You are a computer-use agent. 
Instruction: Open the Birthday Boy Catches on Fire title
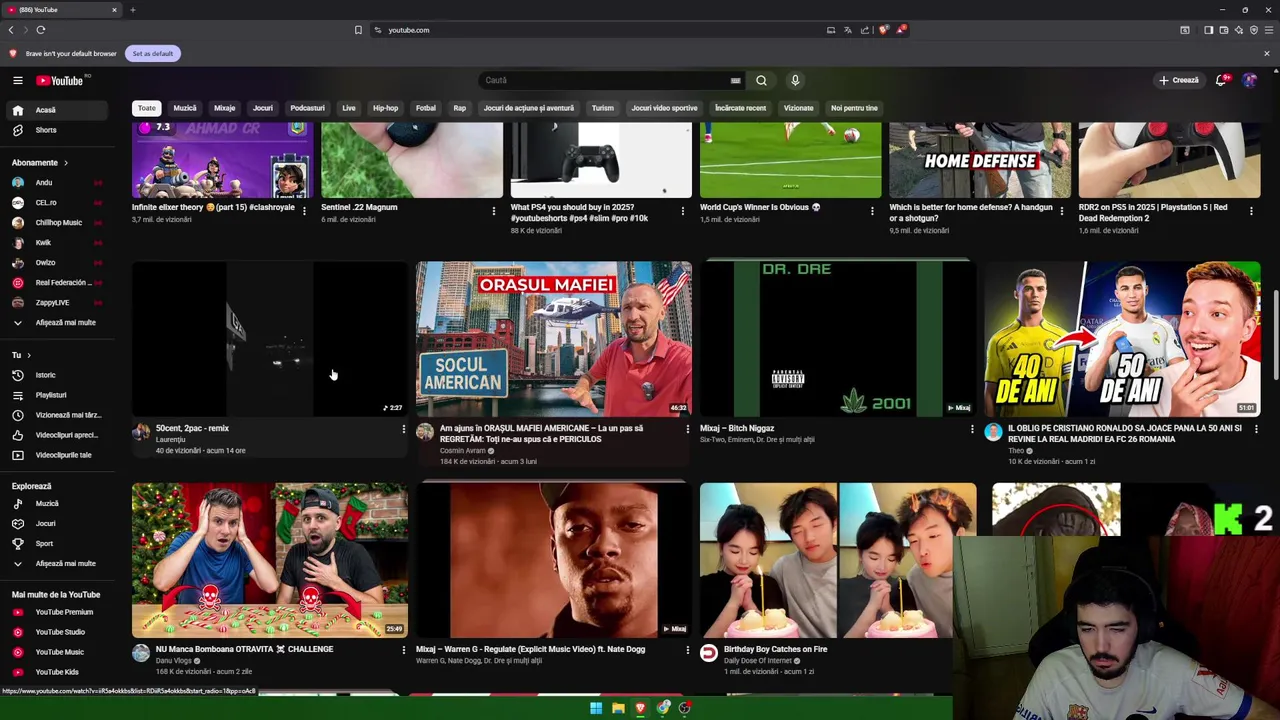pos(775,649)
